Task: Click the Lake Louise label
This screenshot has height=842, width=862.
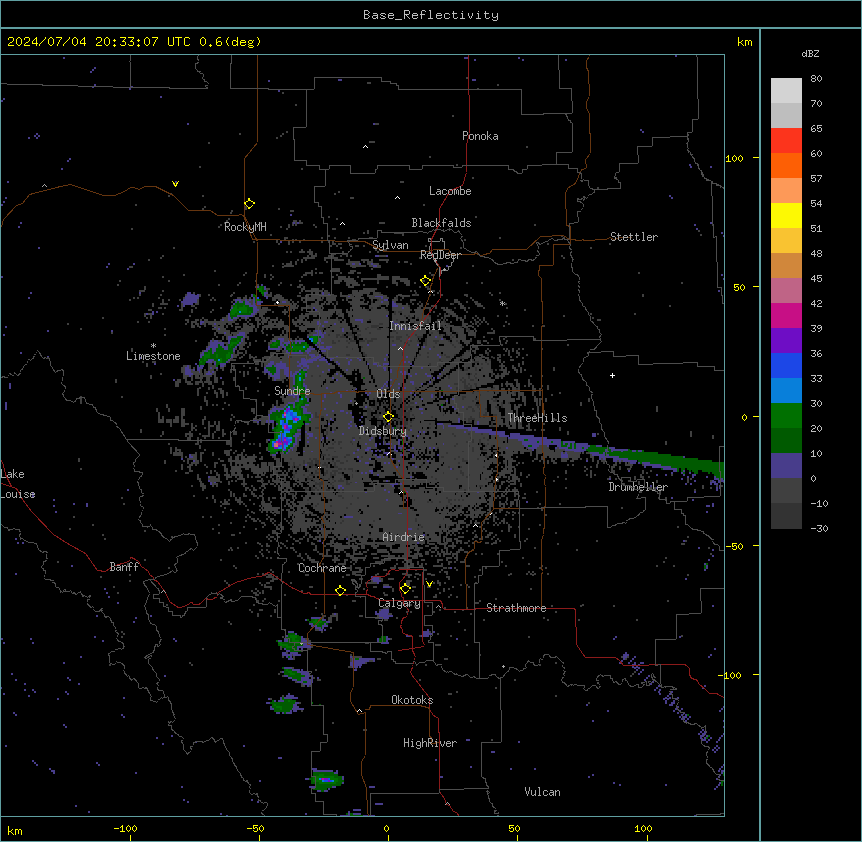Action: click(x=18, y=484)
